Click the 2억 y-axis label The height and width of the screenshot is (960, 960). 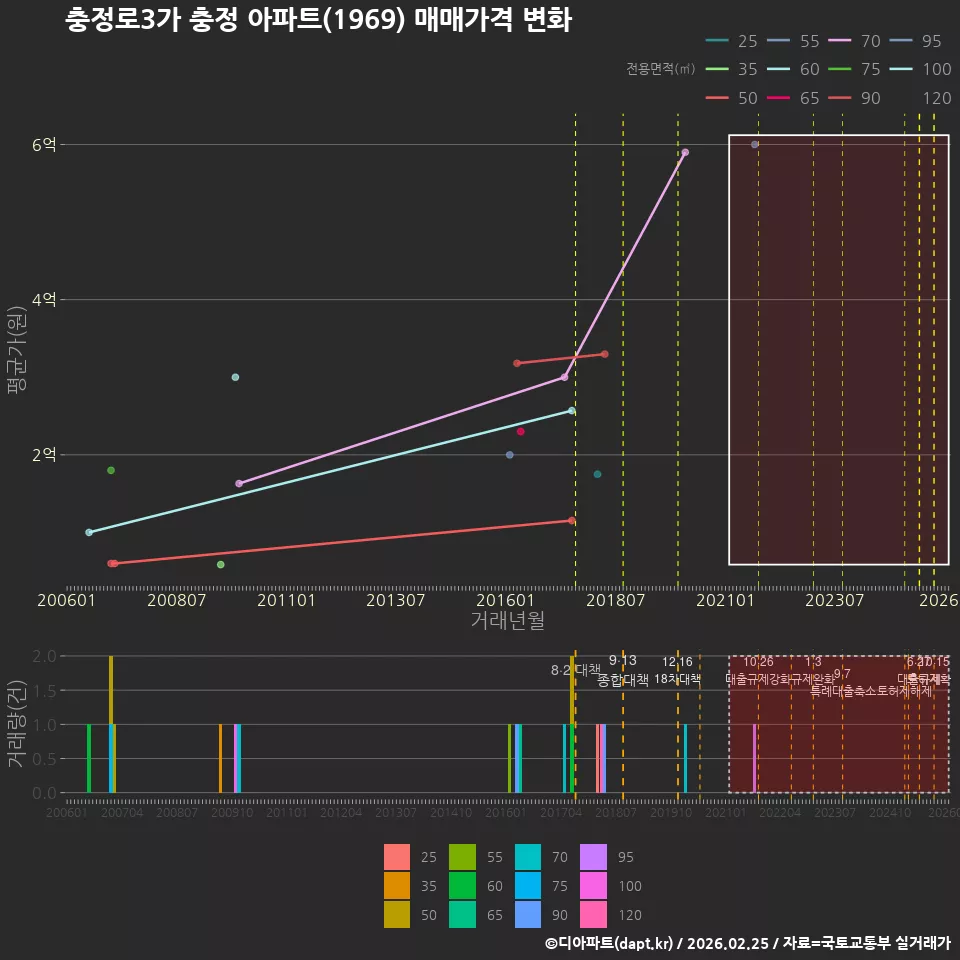45,455
